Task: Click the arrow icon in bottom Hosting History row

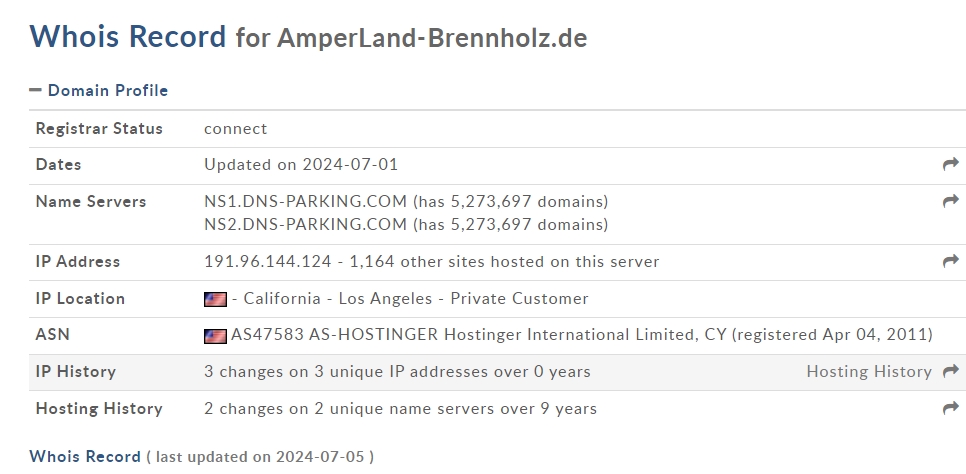Action: tap(951, 408)
